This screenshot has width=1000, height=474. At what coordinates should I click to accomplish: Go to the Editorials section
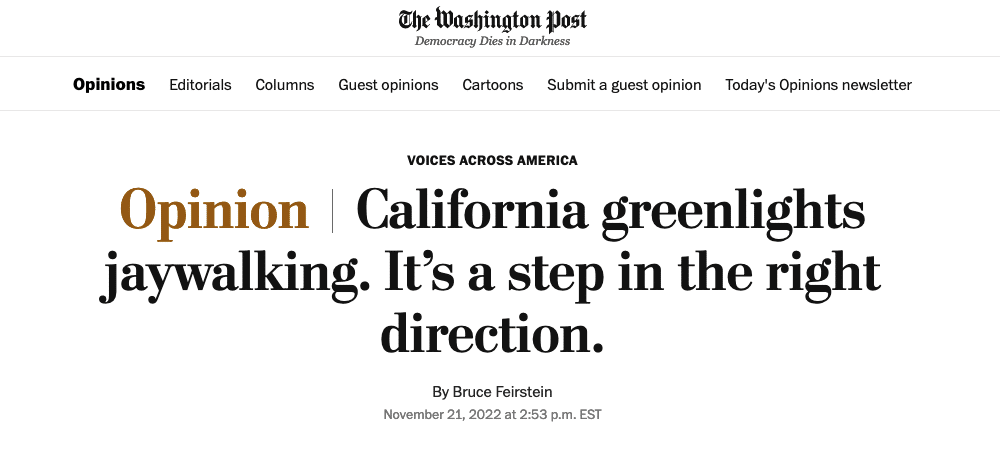point(200,85)
